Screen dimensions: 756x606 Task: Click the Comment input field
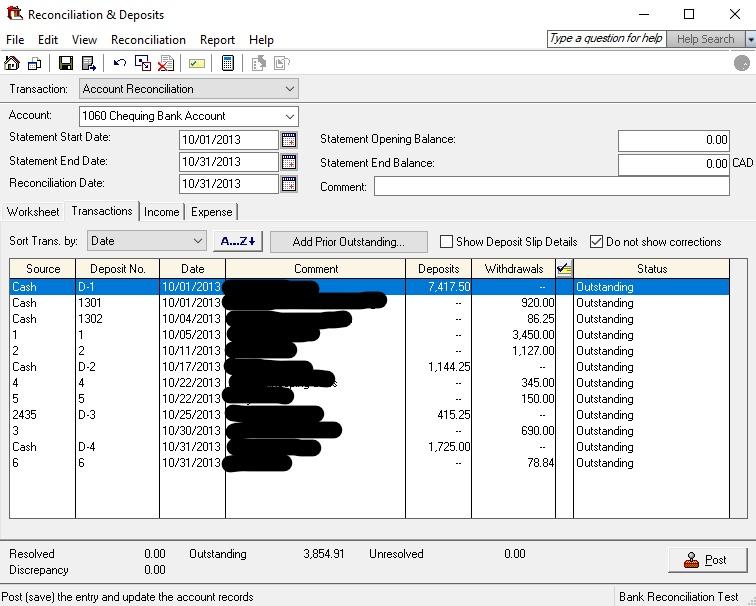(x=552, y=186)
